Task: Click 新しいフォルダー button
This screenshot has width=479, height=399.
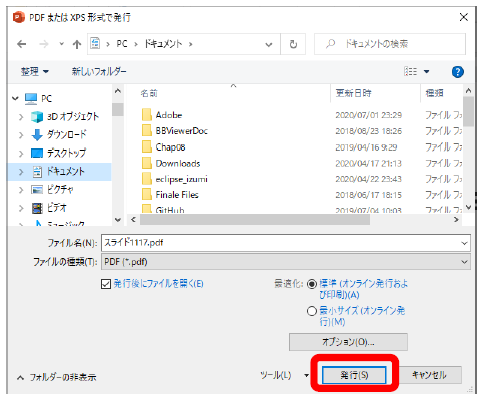Action: 99,71
